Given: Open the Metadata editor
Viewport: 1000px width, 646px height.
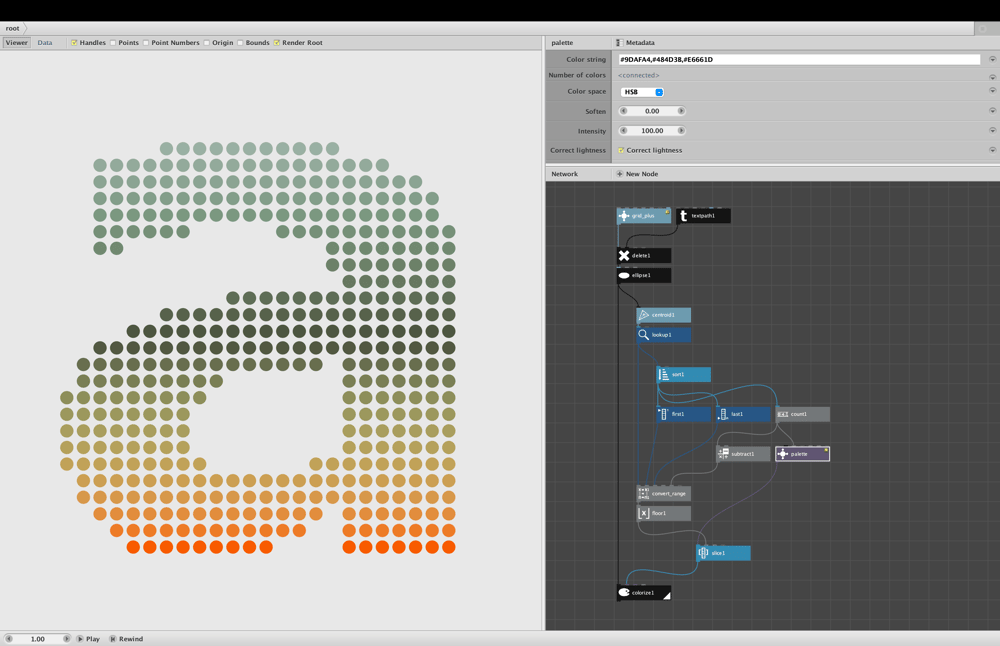Looking at the screenshot, I should (x=636, y=43).
